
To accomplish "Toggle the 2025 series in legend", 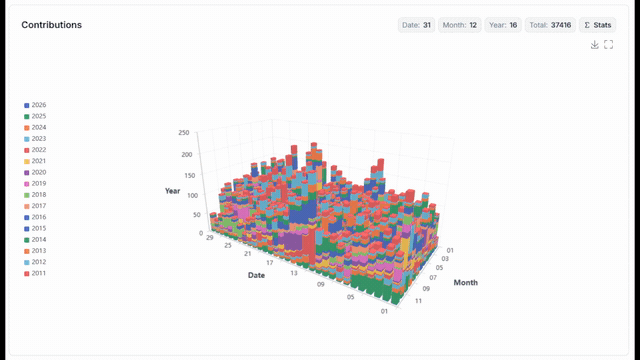I will coord(35,116).
